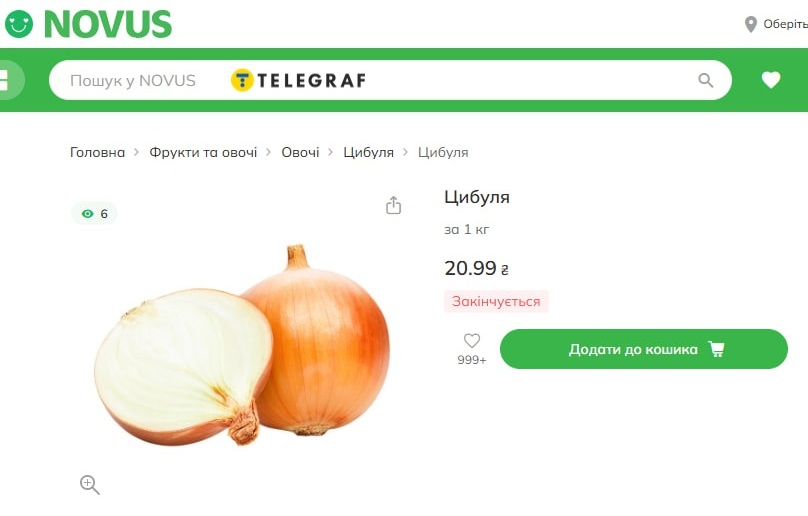Navigate to first Цибуля breadcrumb link

[x=368, y=153]
